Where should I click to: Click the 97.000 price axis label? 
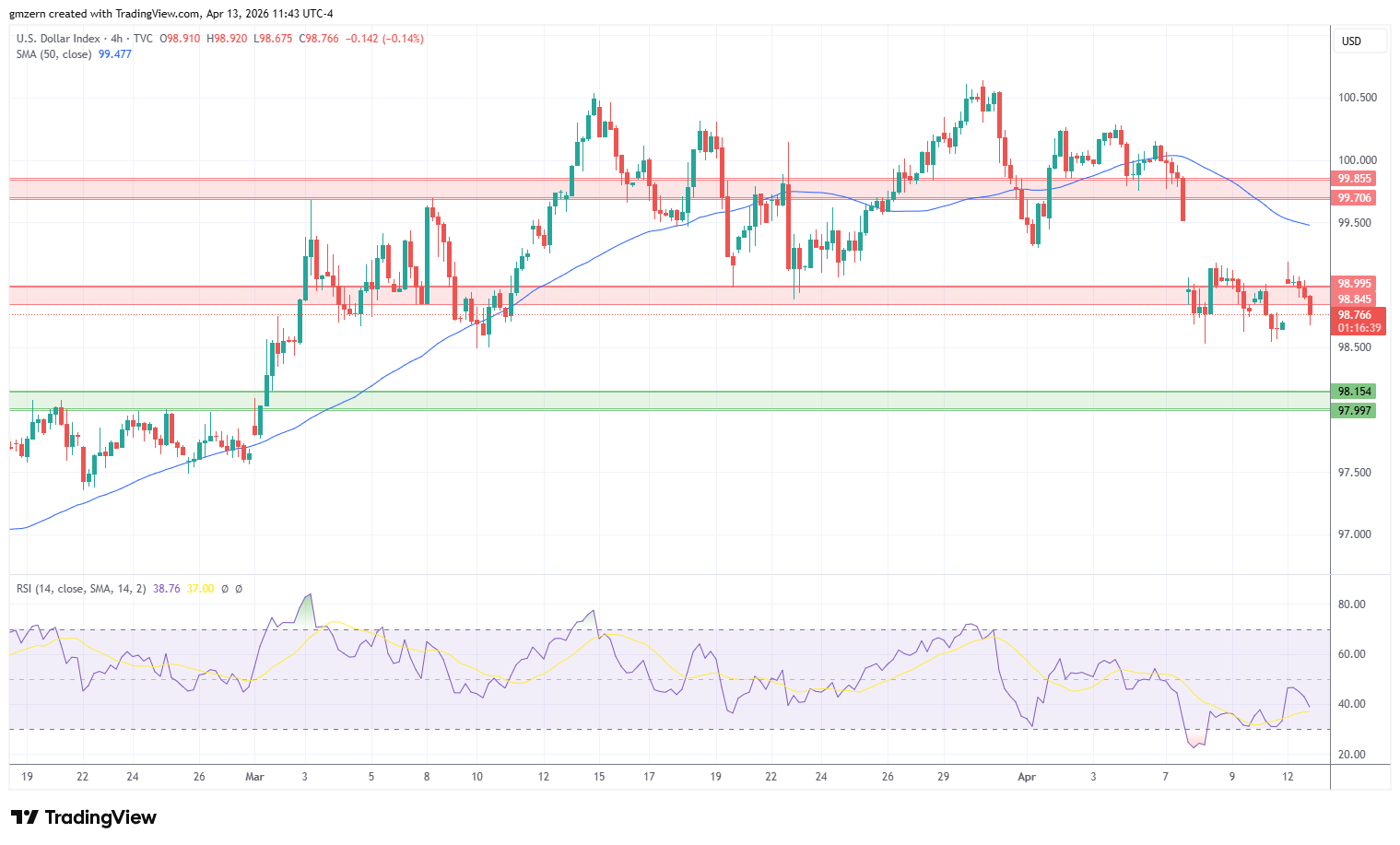(1354, 534)
